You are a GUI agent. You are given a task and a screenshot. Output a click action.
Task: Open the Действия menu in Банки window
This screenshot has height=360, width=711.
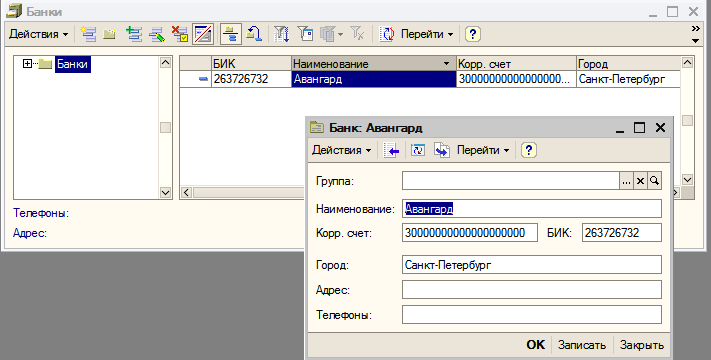pyautogui.click(x=39, y=34)
